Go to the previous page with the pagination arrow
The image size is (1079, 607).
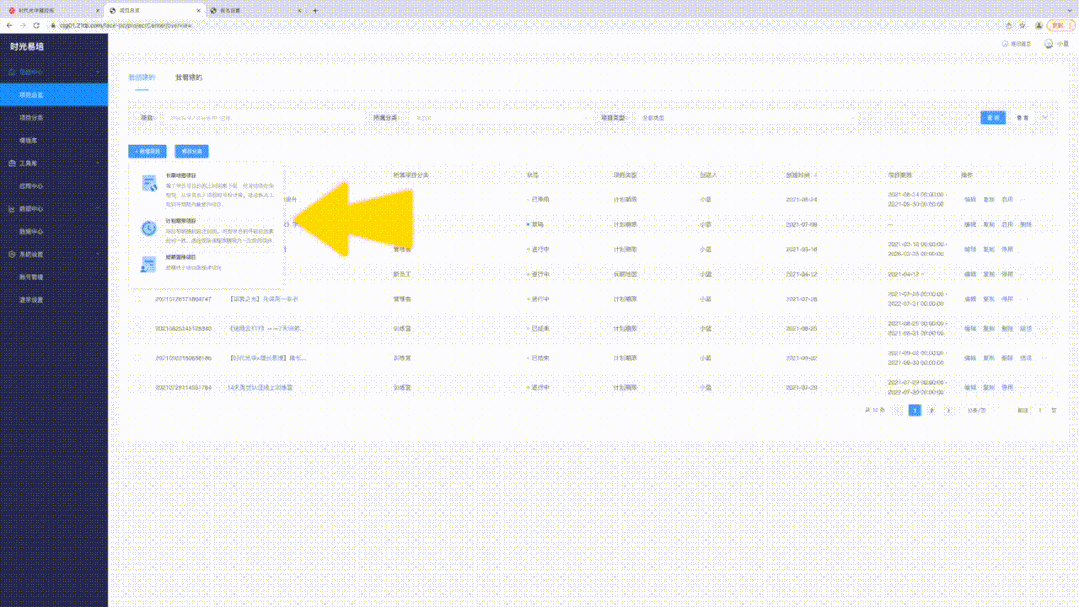(x=897, y=410)
